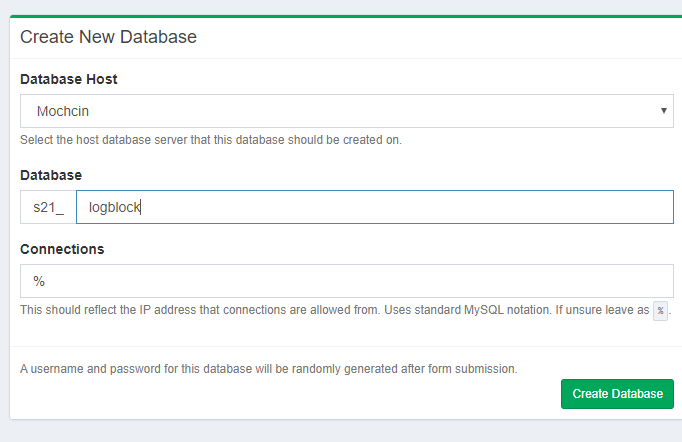Click the Database field label
Image resolution: width=682 pixels, height=442 pixels.
pos(51,175)
